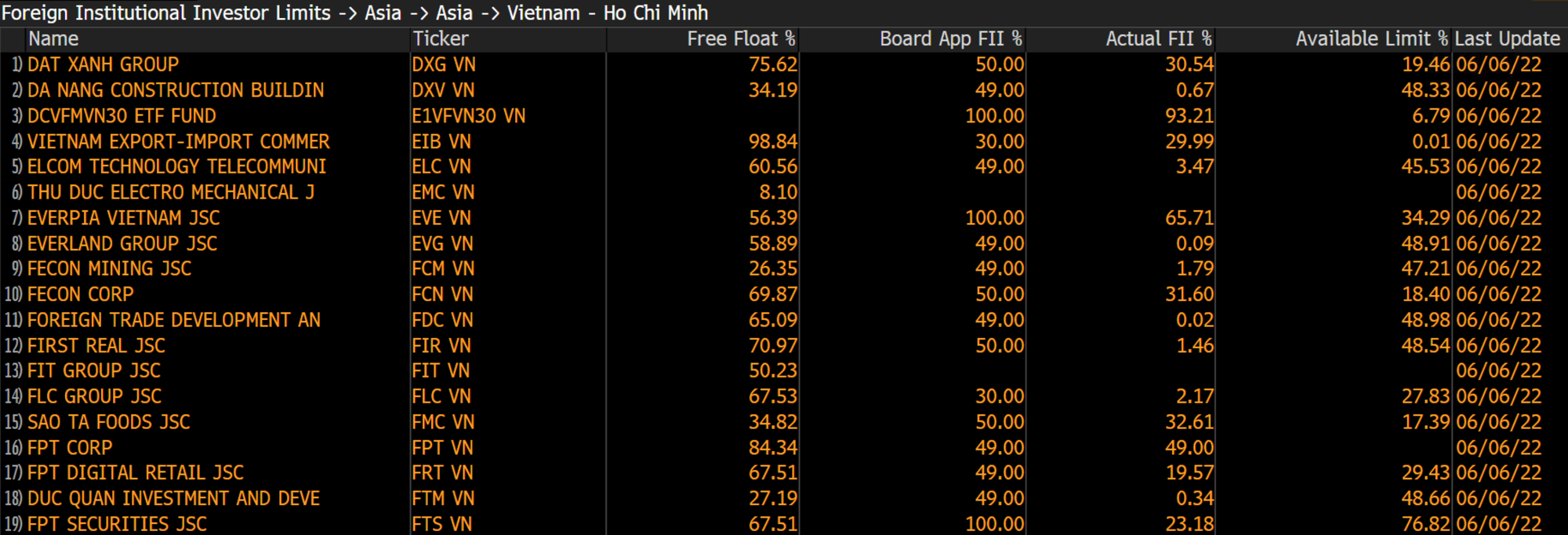This screenshot has height=535, width=1568.
Task: Click actual FII value 32.61
Action: click(1189, 422)
